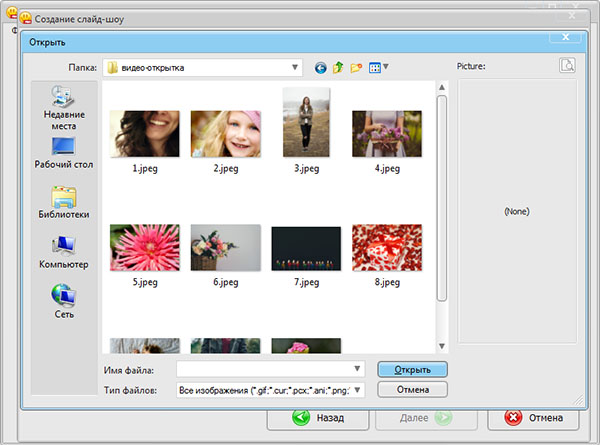Open the Тип файлов filter dropdown
This screenshot has width=600, height=445.
tap(358, 389)
